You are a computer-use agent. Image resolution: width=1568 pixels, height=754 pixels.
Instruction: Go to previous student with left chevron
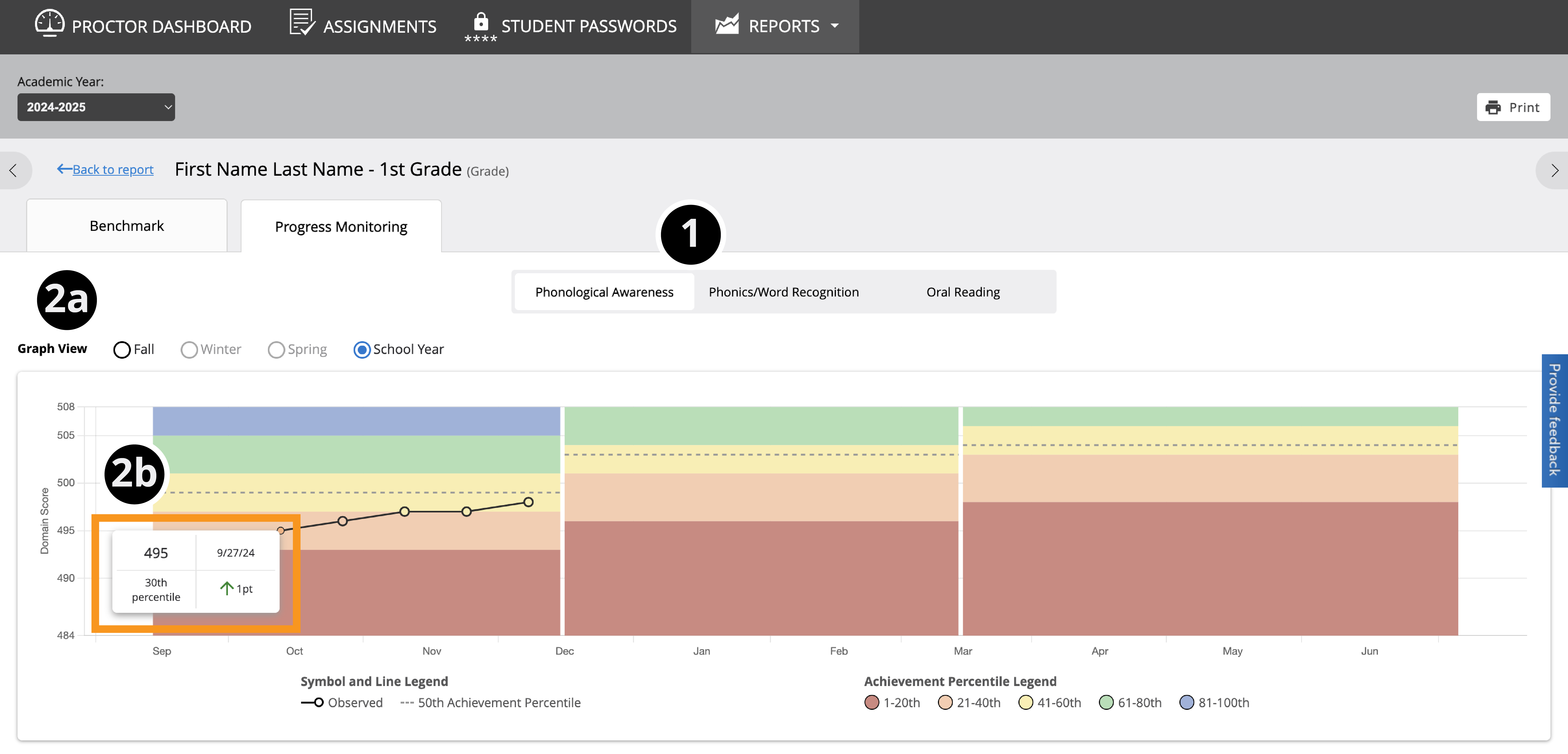[x=13, y=170]
